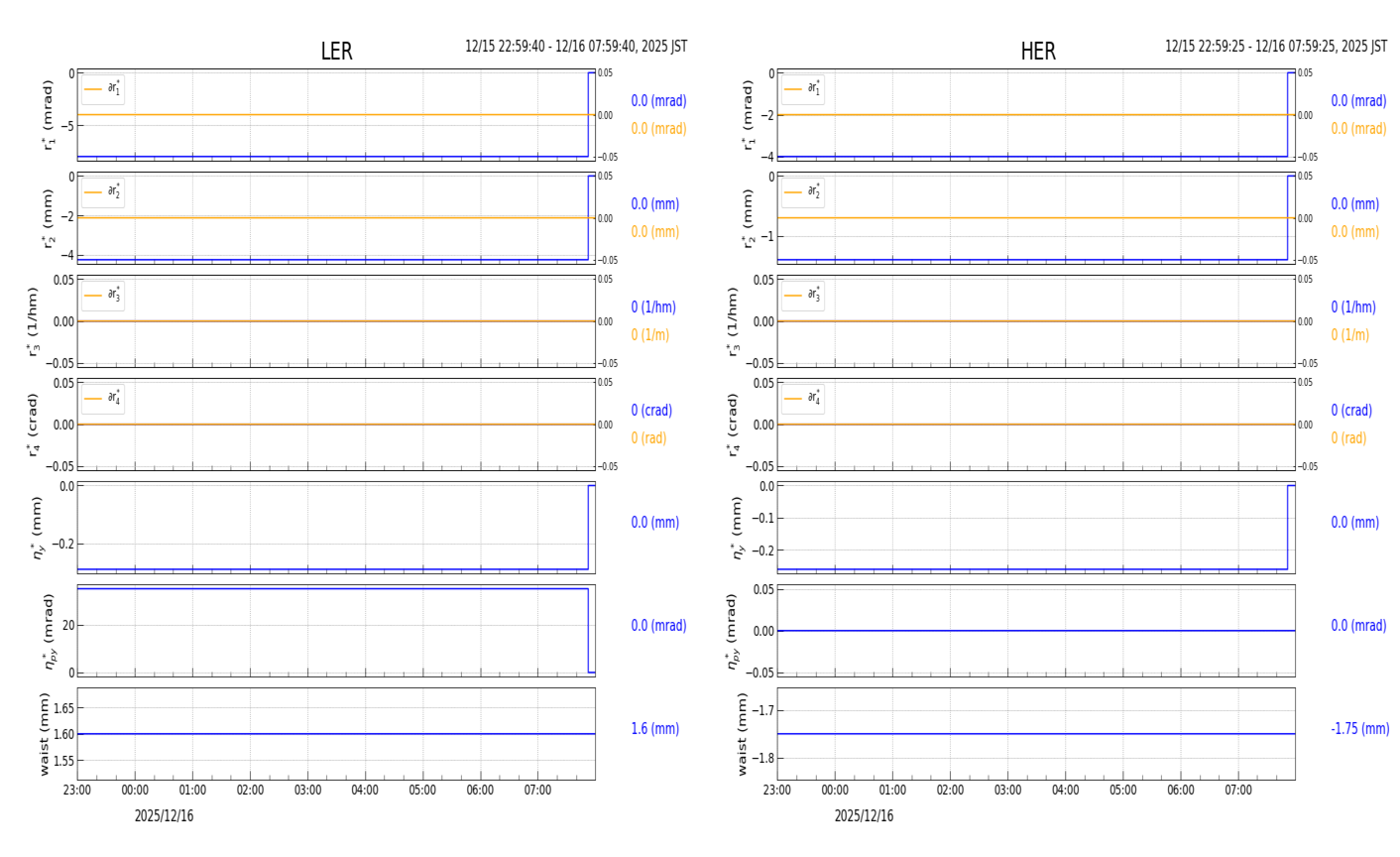Click the ∂r1* legend in LER top panel
This screenshot has width=1400, height=857.
[x=103, y=89]
